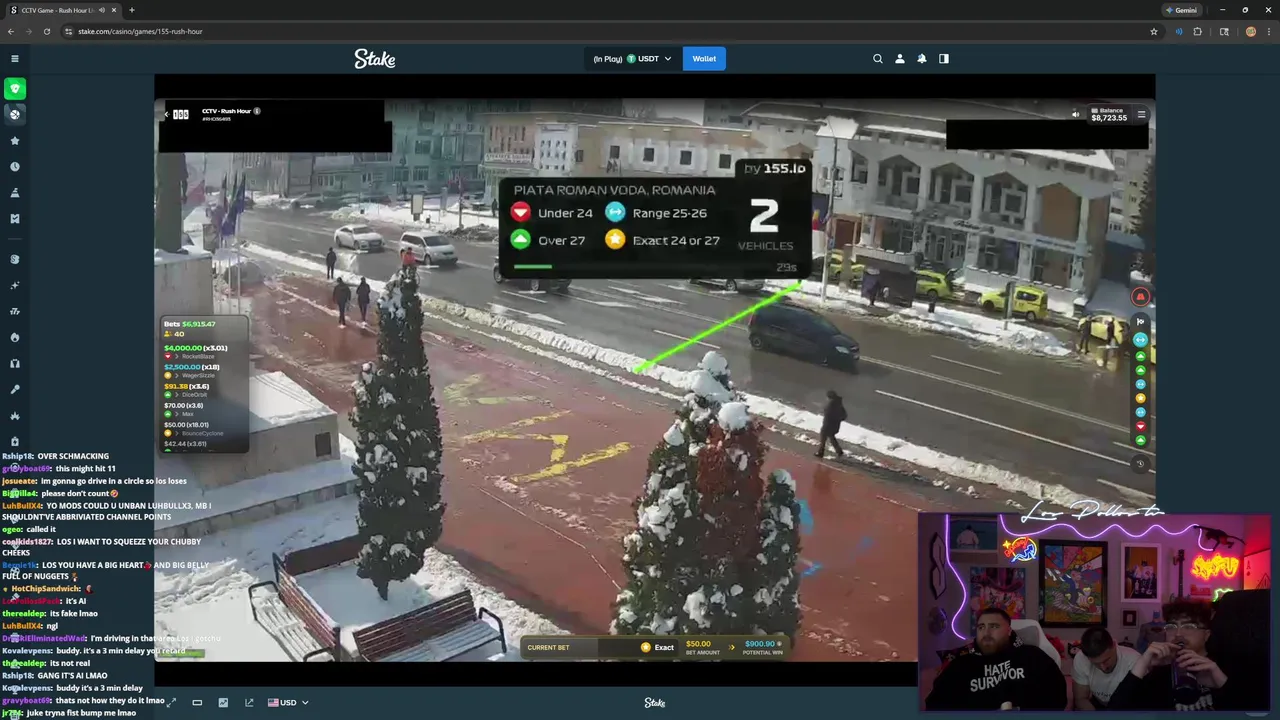Bet on Under 24 red option
1280x720 pixels.
(552, 212)
